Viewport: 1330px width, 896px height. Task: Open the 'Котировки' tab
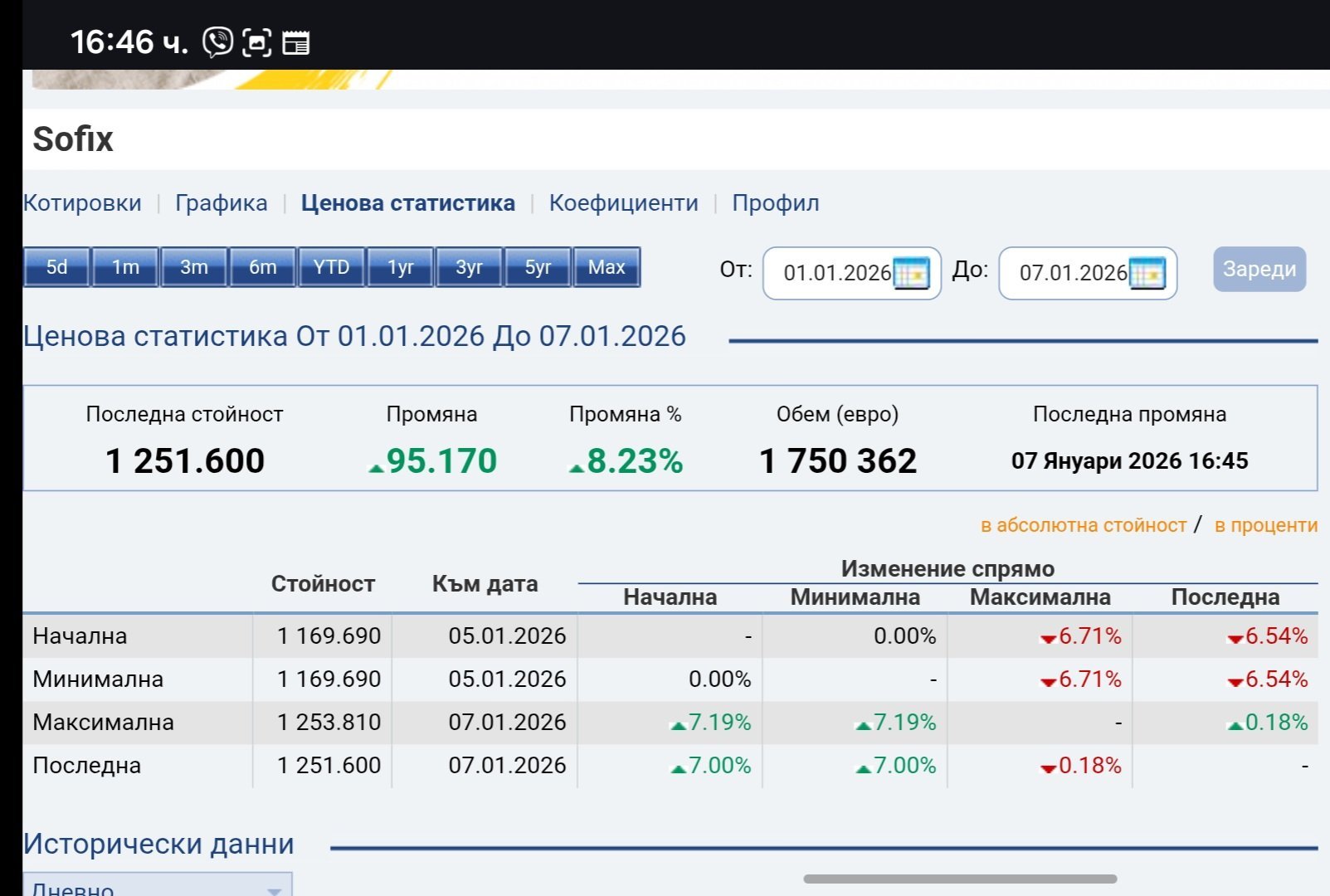[82, 203]
